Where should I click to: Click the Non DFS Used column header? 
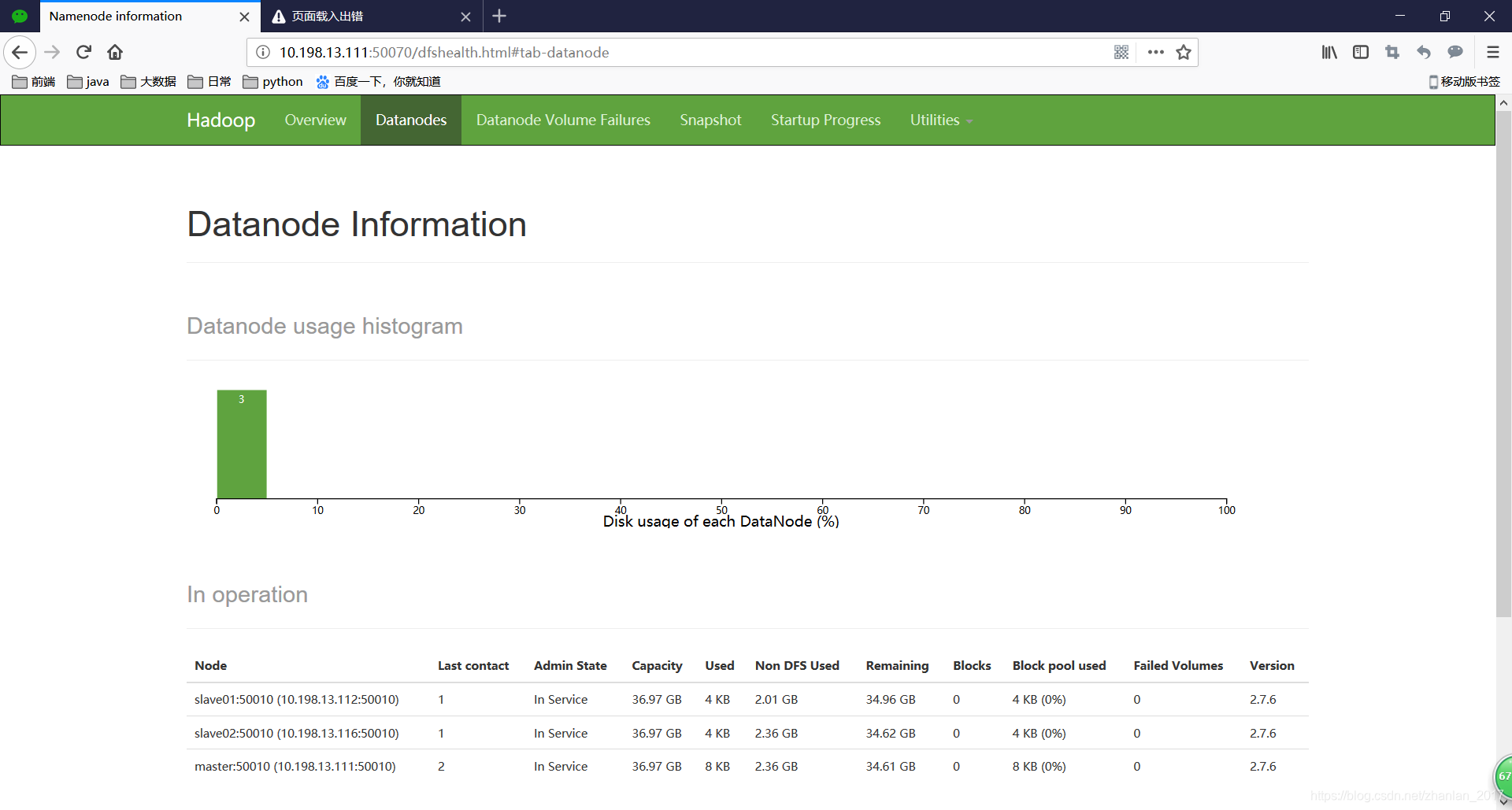click(797, 666)
